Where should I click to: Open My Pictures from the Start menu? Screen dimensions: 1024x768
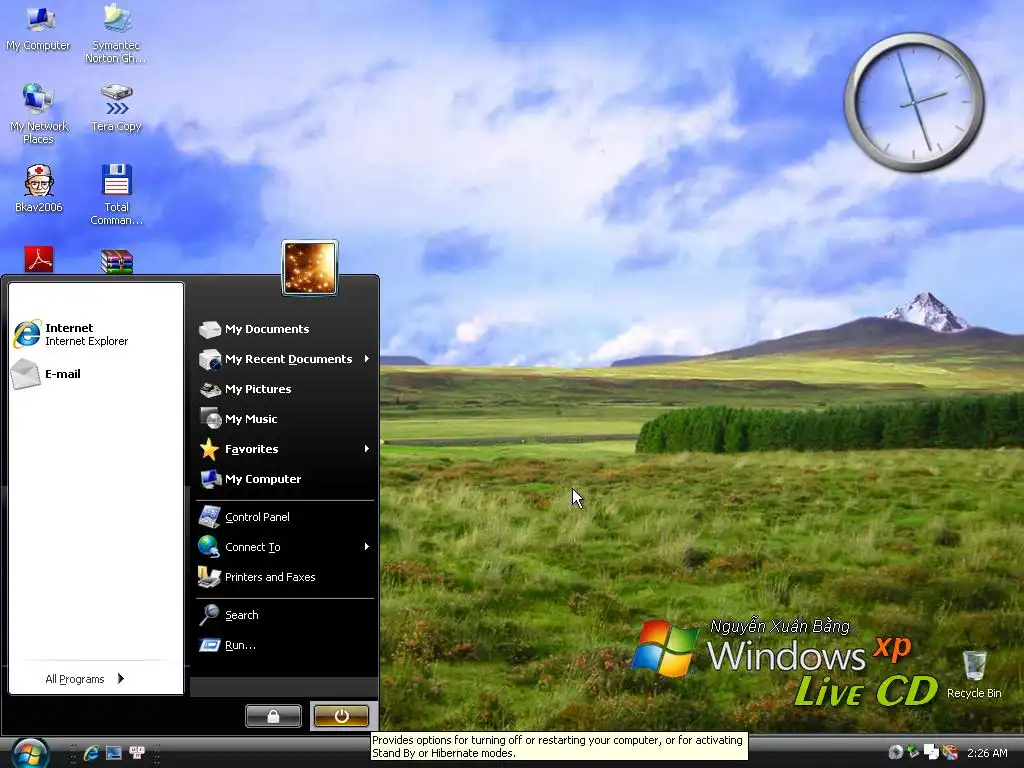[285, 389]
